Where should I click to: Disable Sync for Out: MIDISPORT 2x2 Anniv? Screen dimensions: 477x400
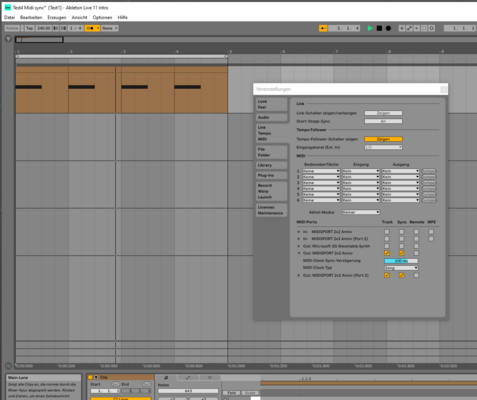pyautogui.click(x=402, y=253)
